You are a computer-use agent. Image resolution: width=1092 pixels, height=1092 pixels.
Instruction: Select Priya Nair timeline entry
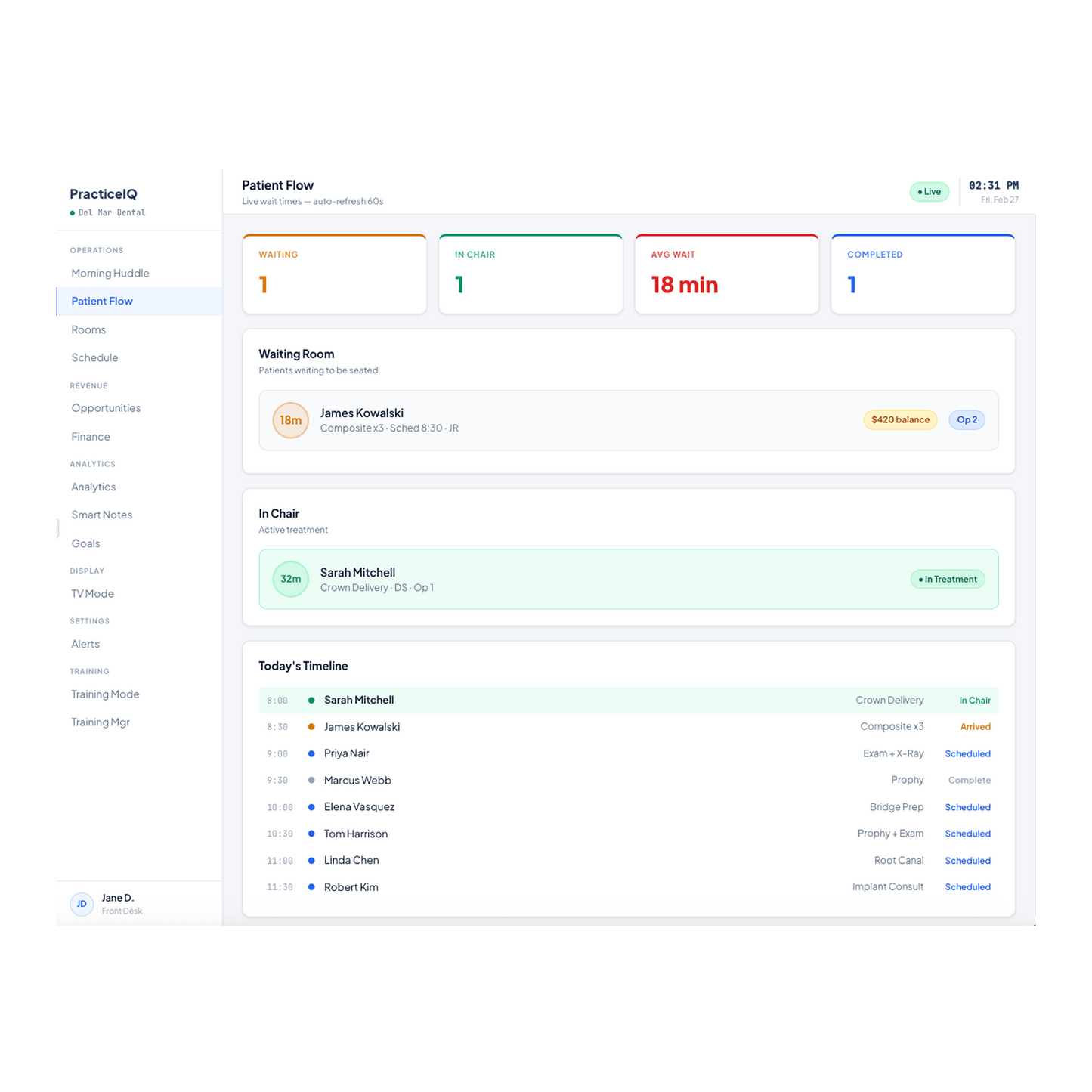pos(629,754)
